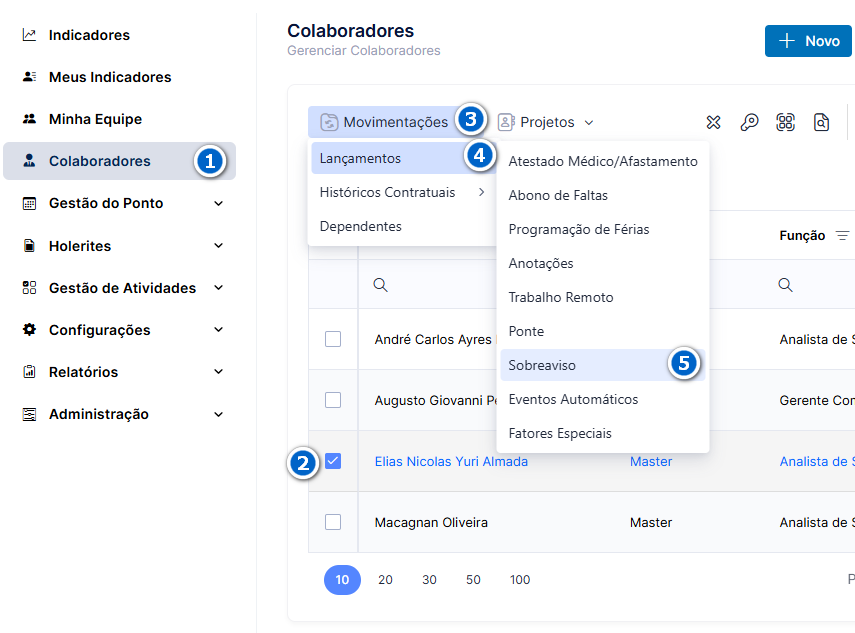Click the Função column filter lines icon
Screen dimensions: 855x633
(842, 236)
